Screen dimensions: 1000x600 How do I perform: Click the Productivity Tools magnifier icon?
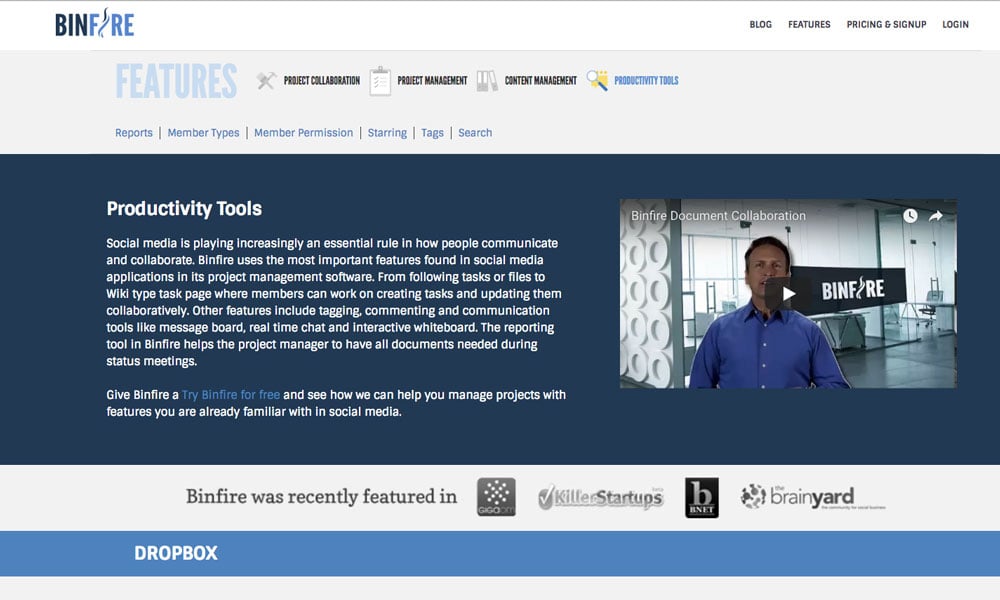[x=597, y=80]
